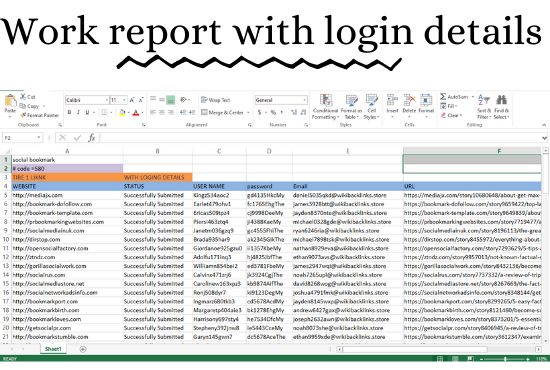The image size is (550, 370).
Task: Open the Clear eraser dropdown
Action: [x=451, y=115]
